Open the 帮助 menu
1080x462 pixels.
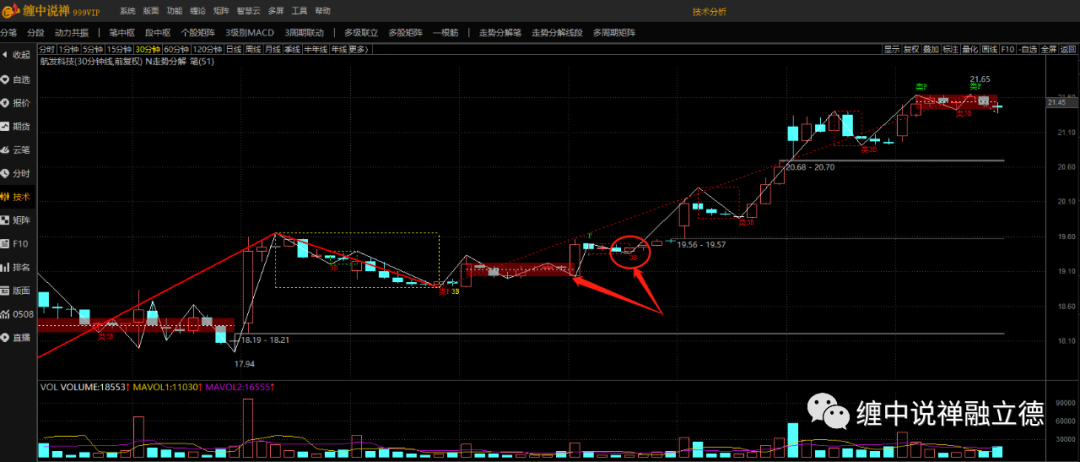pos(322,12)
